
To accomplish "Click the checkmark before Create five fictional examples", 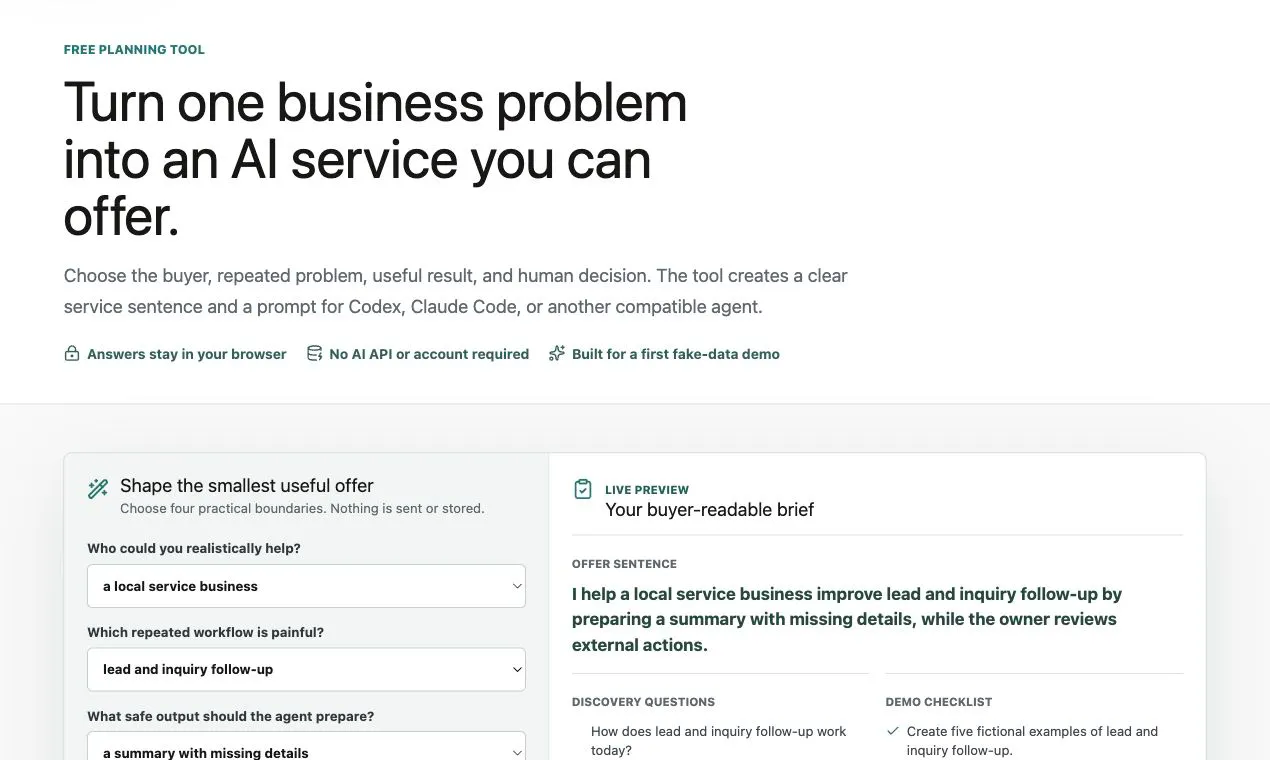I will point(893,732).
